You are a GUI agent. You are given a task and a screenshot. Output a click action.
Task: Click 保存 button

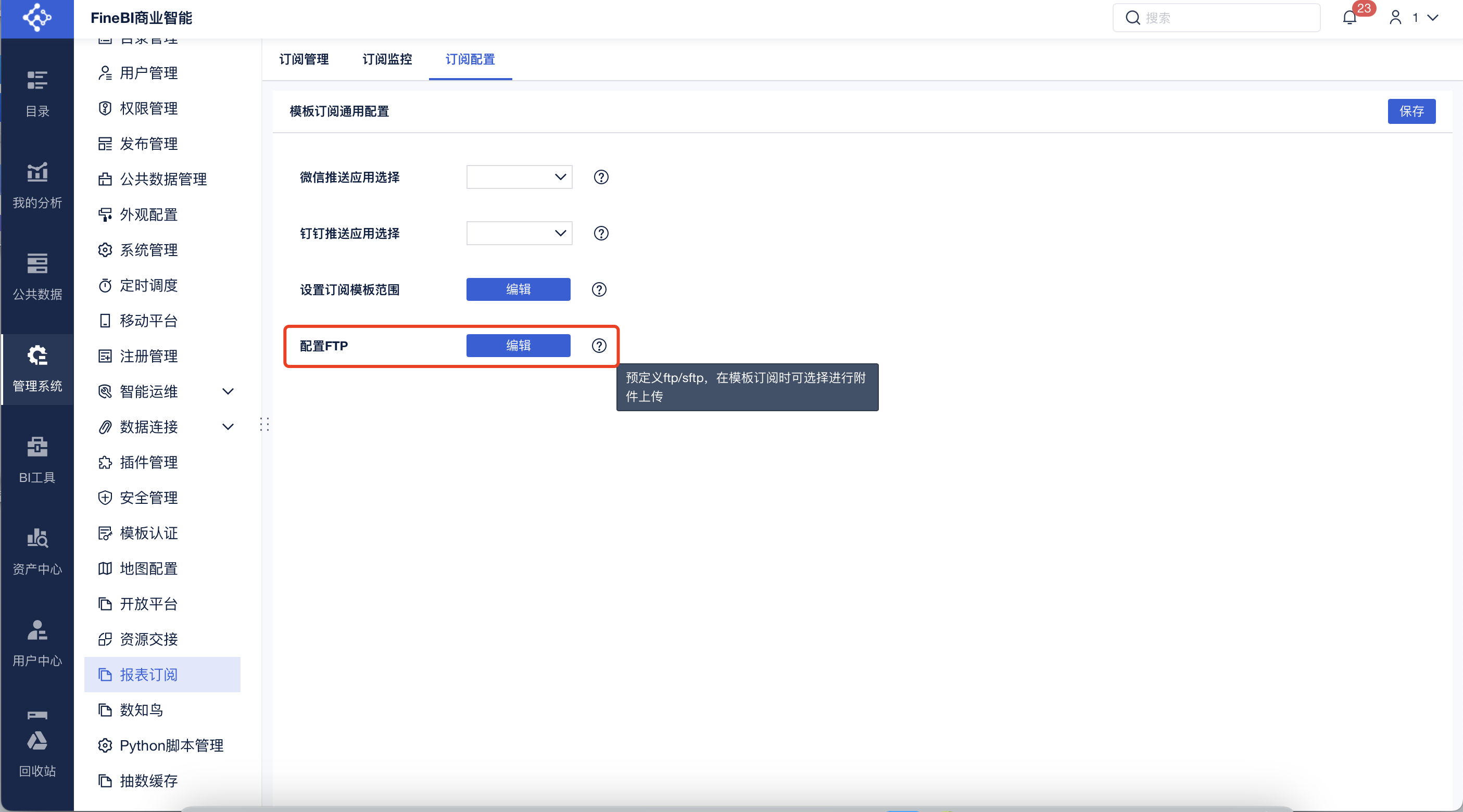[x=1411, y=111]
